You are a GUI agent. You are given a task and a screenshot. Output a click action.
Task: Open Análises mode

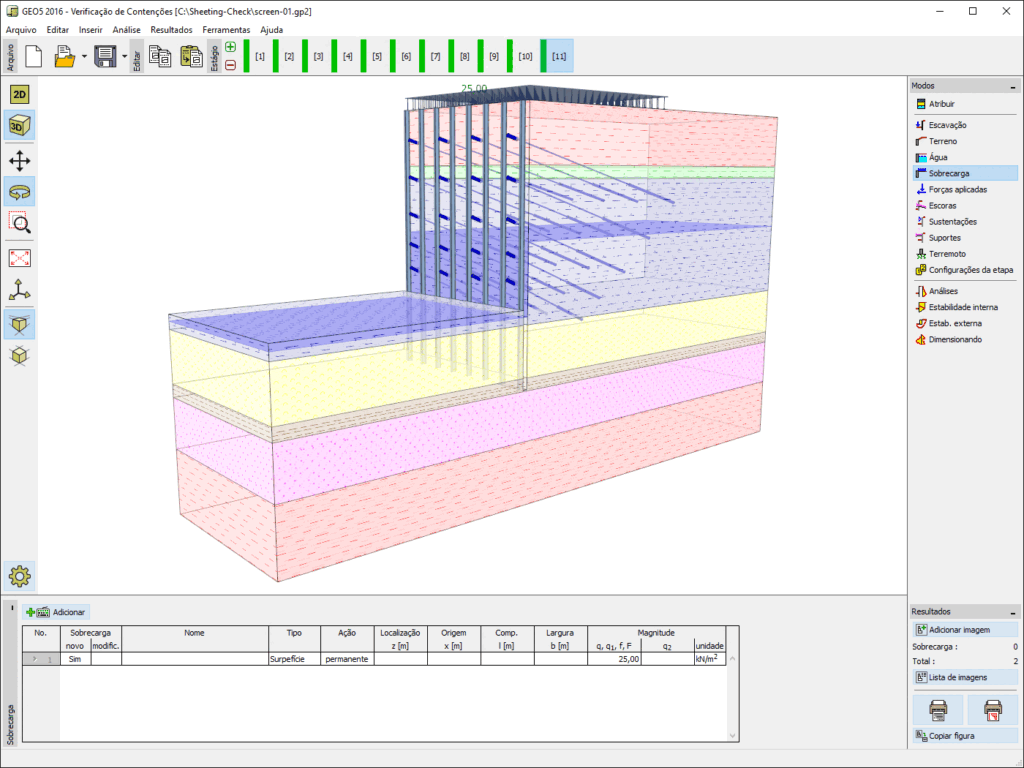point(965,291)
